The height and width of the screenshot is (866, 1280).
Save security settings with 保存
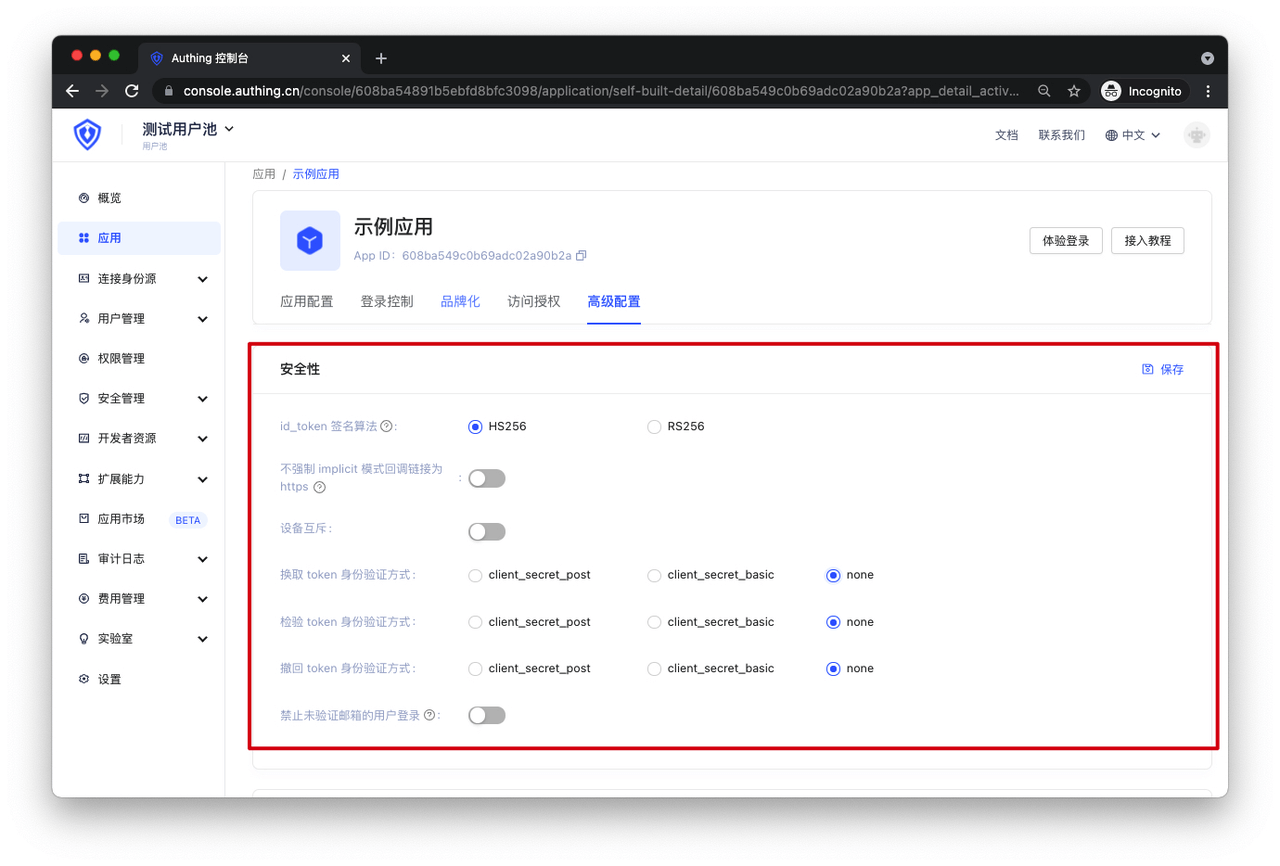point(1163,369)
